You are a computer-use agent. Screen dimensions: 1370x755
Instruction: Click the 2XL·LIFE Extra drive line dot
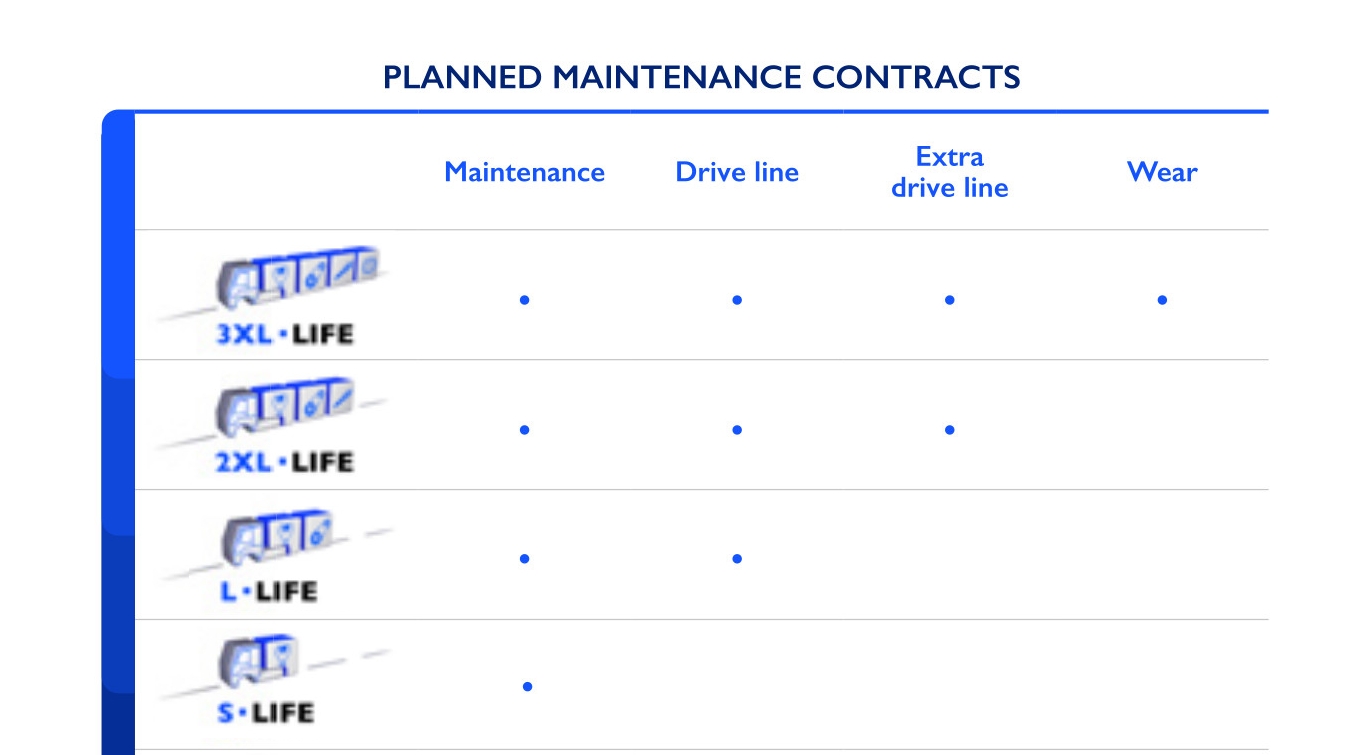click(x=949, y=430)
